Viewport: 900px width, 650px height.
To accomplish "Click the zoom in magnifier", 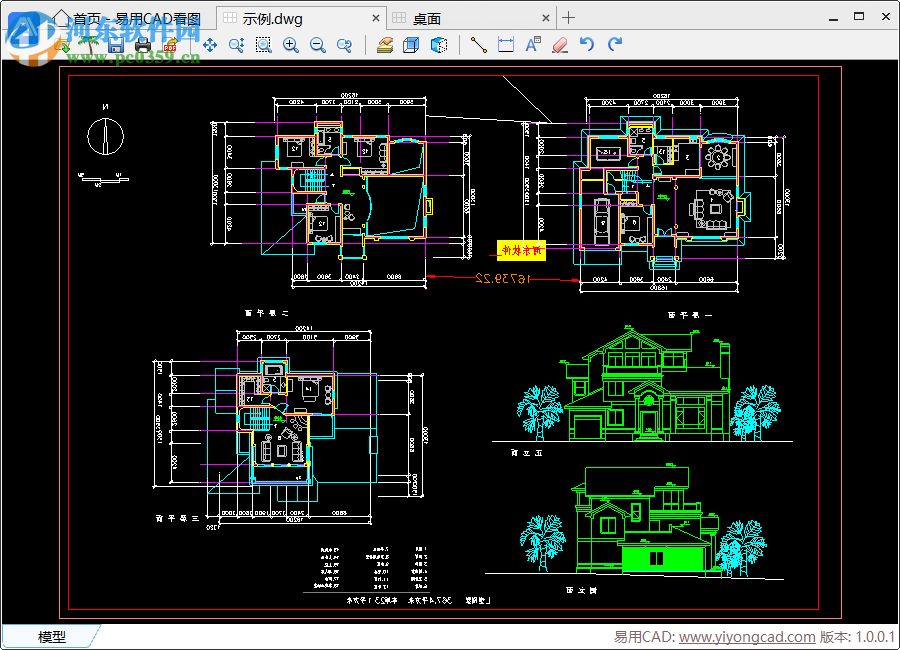I will point(291,44).
